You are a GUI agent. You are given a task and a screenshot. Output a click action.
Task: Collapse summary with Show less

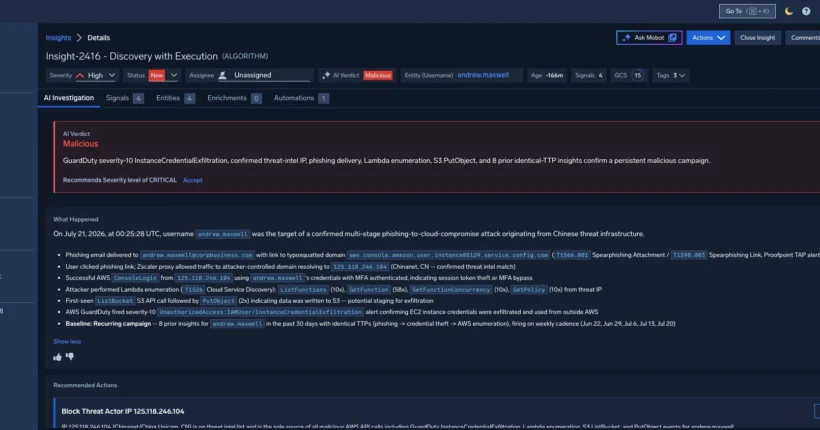[x=67, y=342]
